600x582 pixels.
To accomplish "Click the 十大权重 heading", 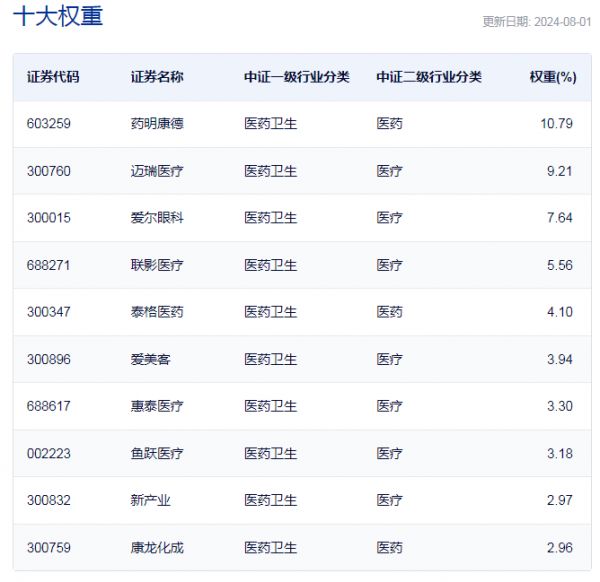I will pos(58,16).
